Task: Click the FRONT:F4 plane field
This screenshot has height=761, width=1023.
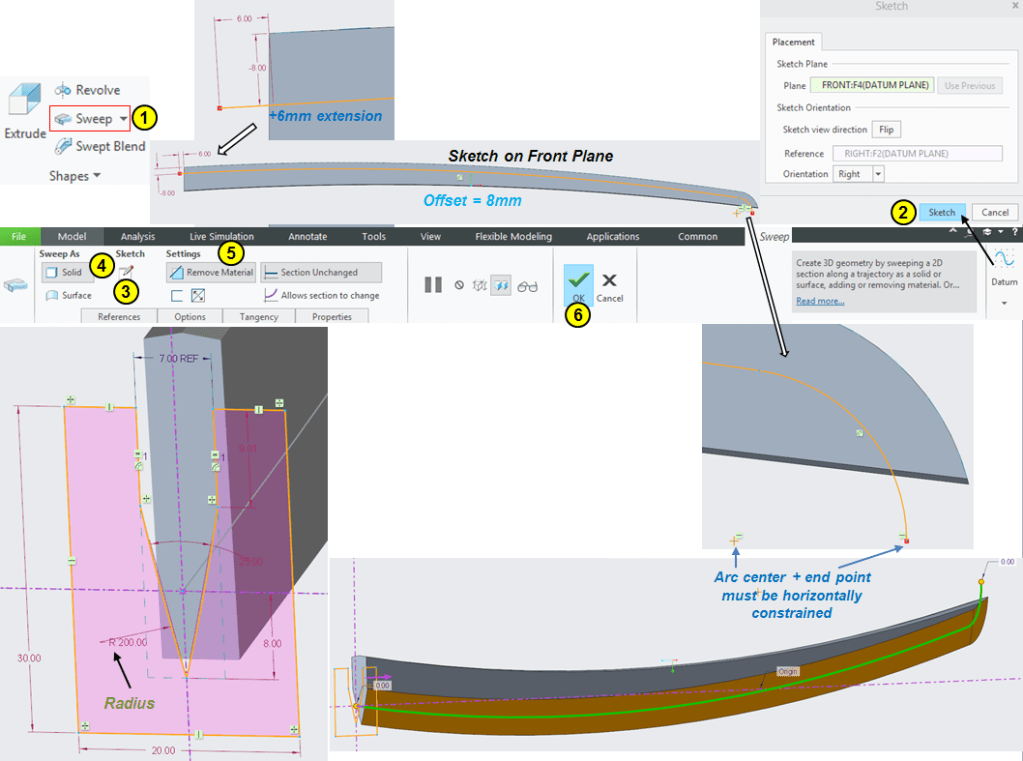Action: pos(872,85)
